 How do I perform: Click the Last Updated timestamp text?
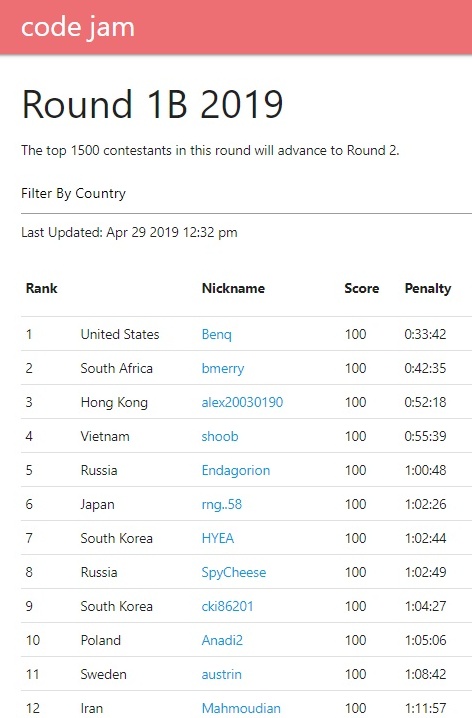click(129, 233)
